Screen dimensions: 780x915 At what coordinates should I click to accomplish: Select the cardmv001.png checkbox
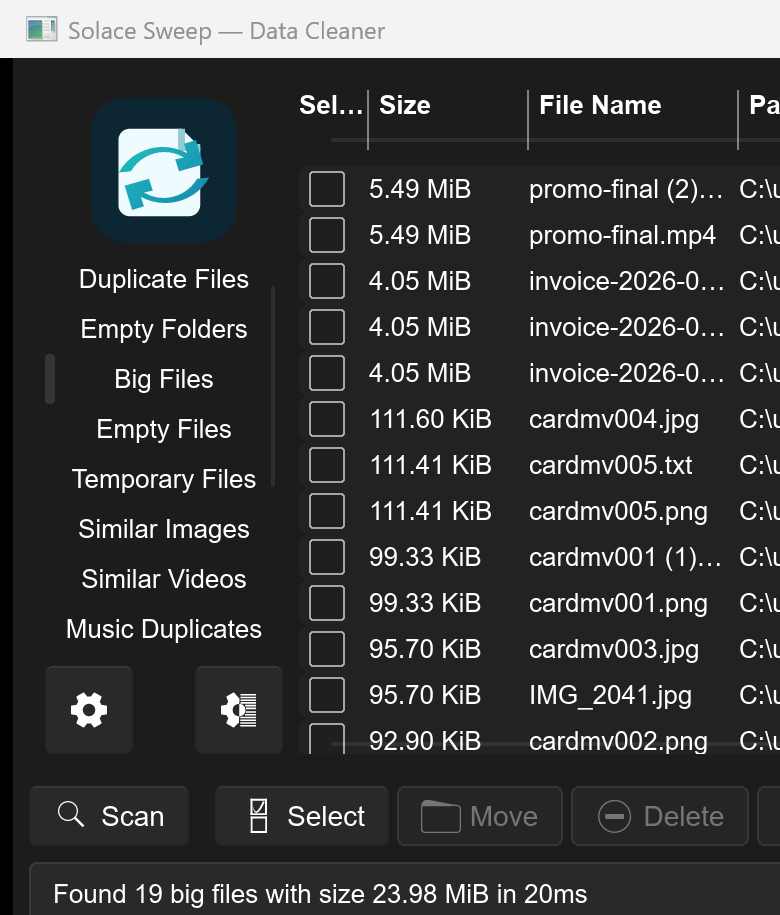327,603
